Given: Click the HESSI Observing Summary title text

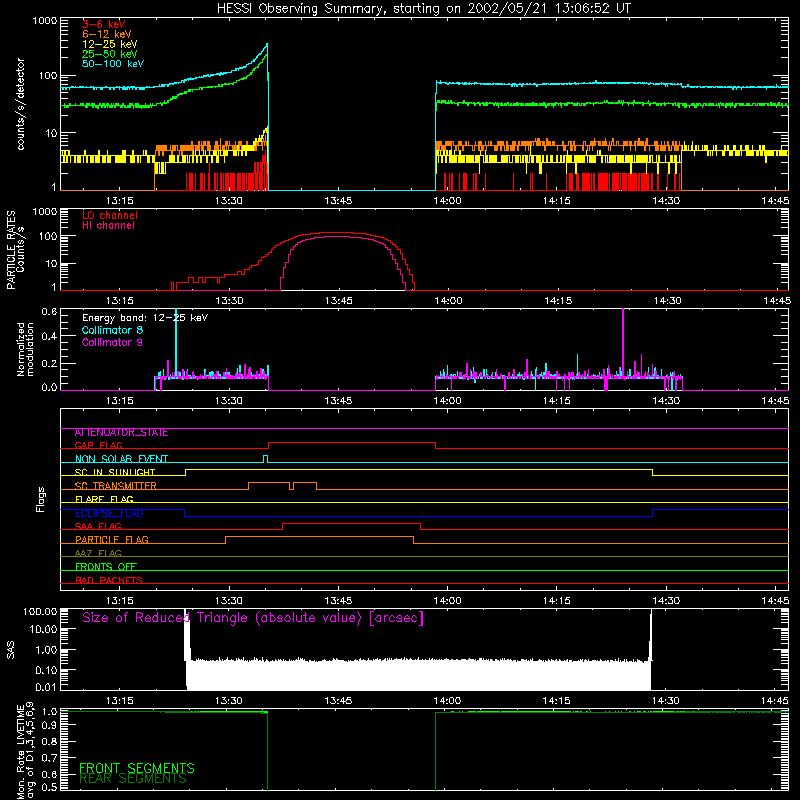Looking at the screenshot, I should [x=423, y=9].
